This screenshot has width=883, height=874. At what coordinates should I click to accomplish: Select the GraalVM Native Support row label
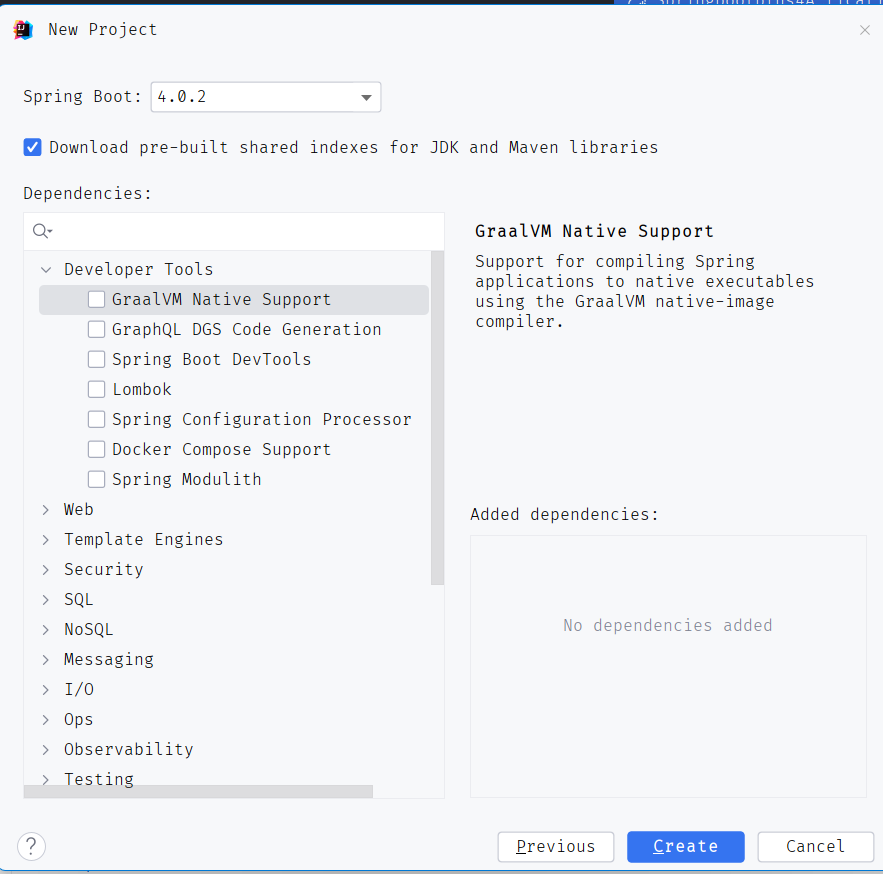tap(221, 300)
